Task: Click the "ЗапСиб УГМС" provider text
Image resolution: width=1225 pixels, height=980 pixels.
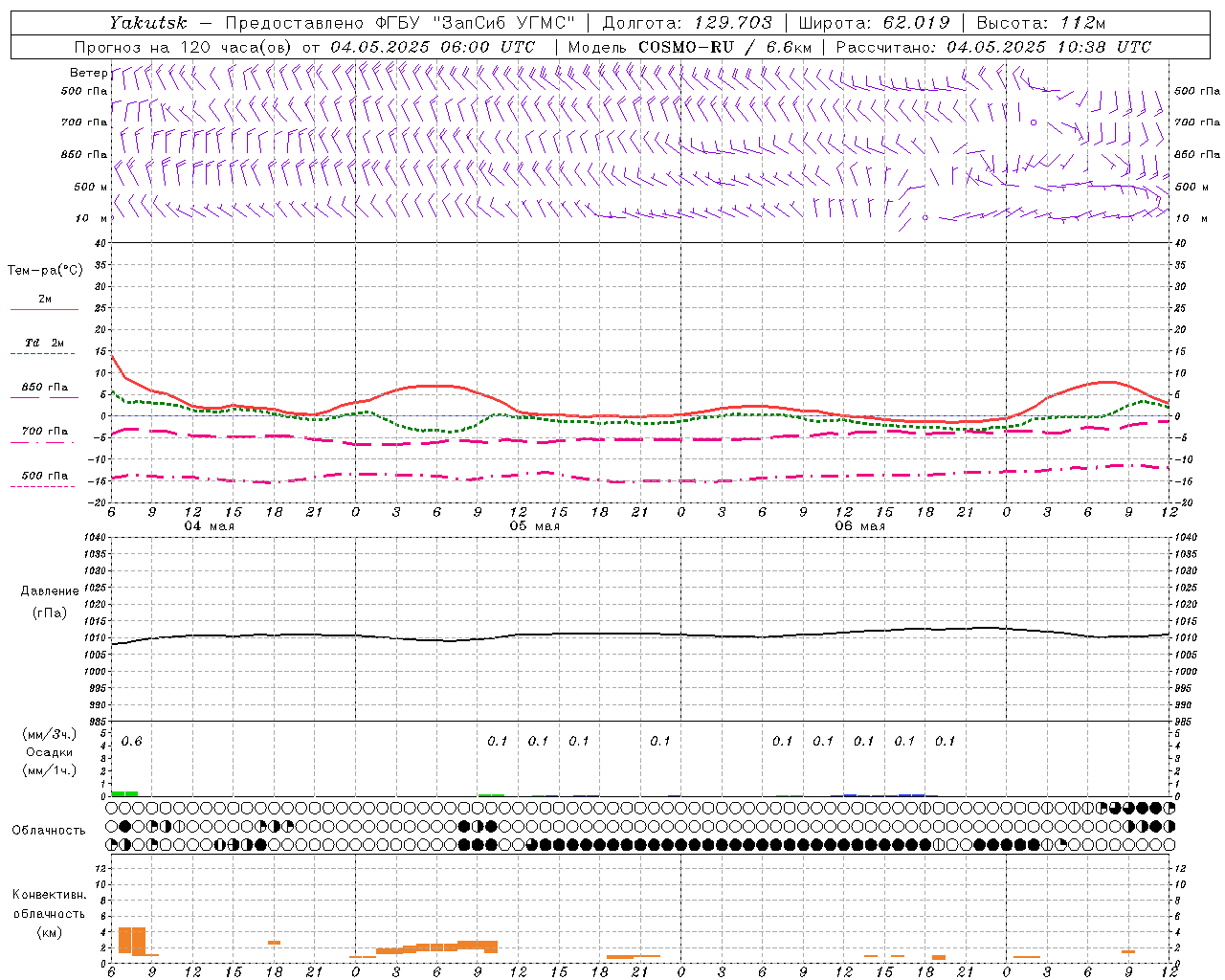Action: (x=504, y=23)
